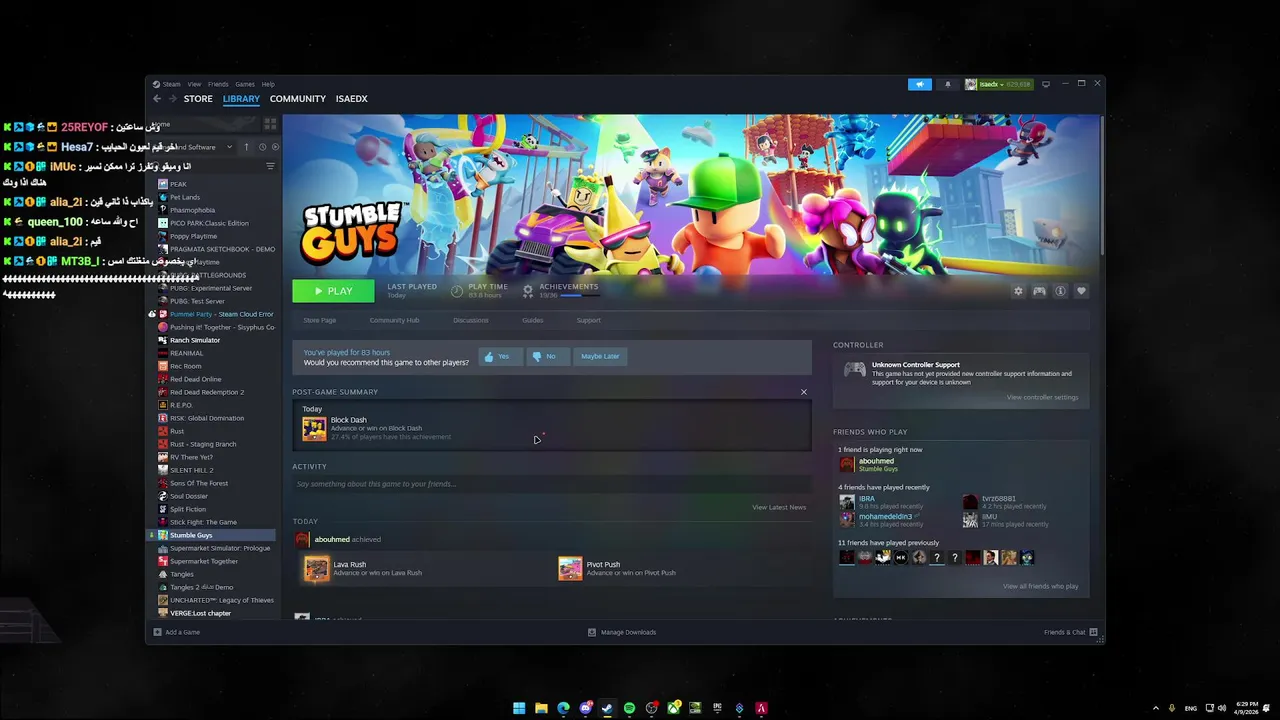Image resolution: width=1280 pixels, height=720 pixels.
Task: Open the Games menu
Action: click(x=245, y=84)
